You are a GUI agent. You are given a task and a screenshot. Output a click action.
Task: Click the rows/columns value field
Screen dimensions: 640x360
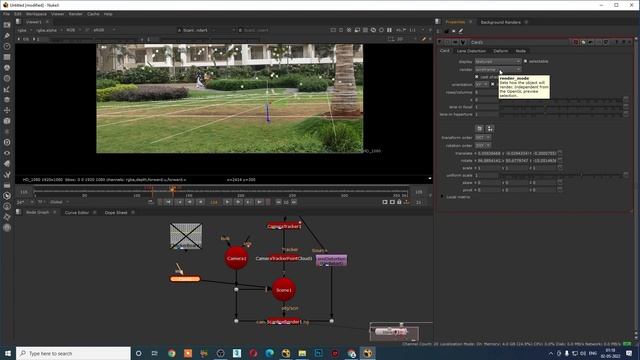487,92
